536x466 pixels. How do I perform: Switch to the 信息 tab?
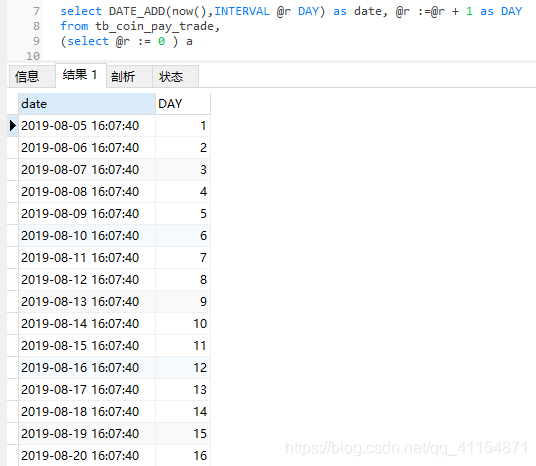click(32, 76)
